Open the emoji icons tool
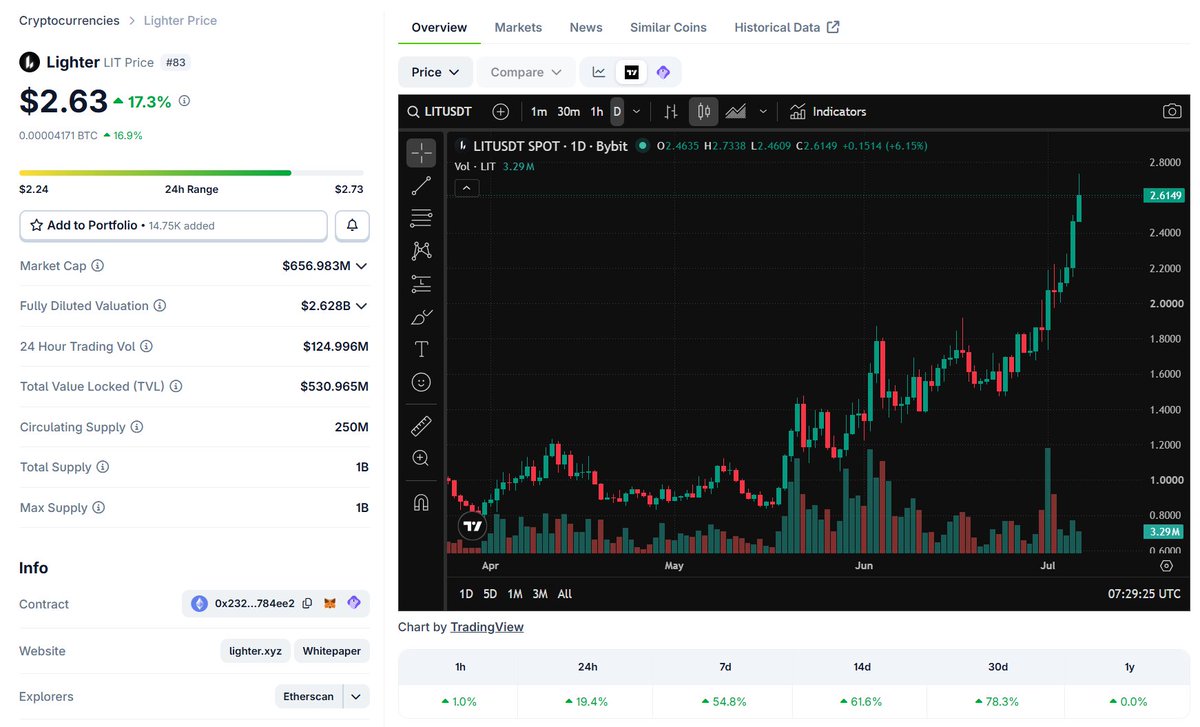The width and height of the screenshot is (1200, 727). (421, 382)
